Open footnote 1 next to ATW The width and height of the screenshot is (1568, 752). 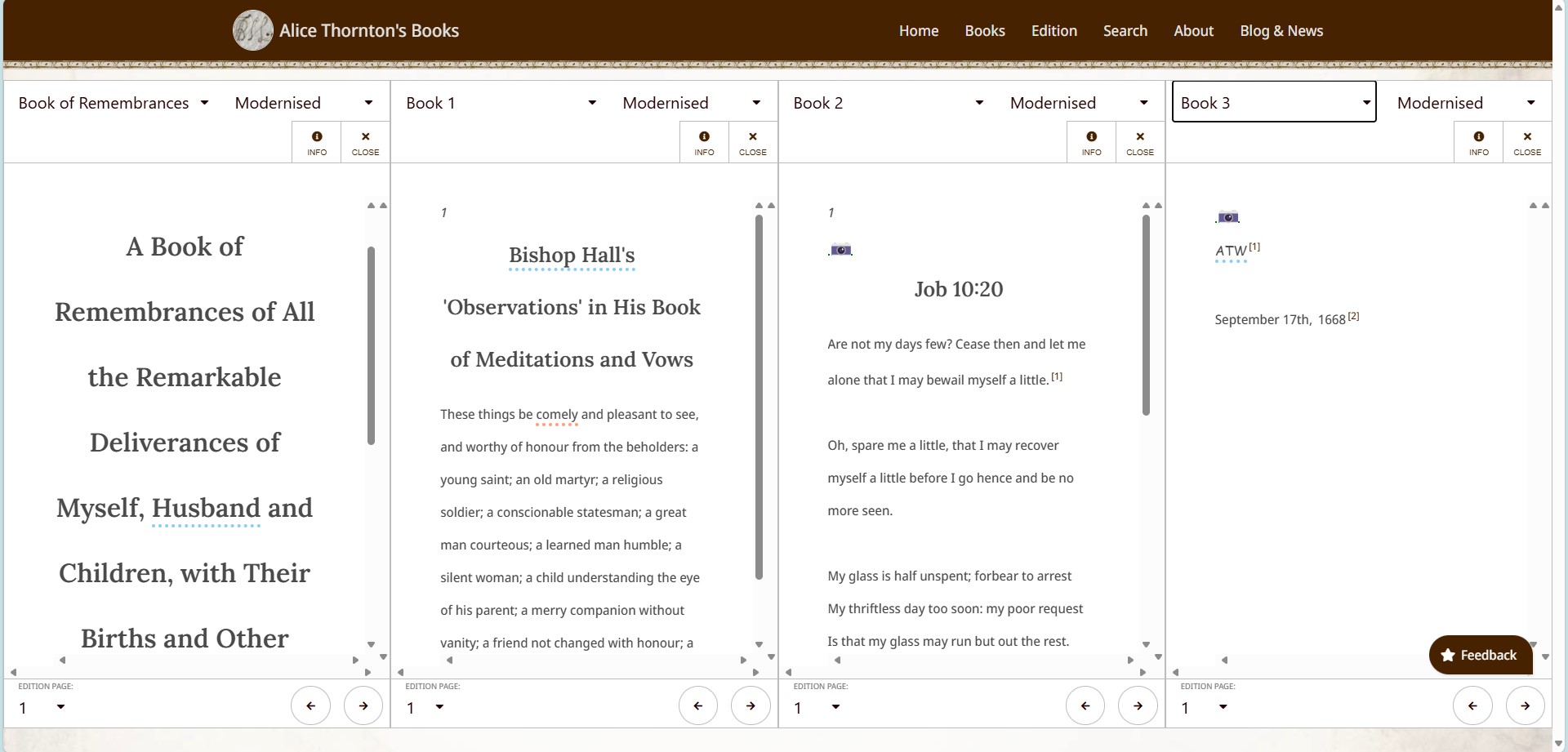tap(1254, 247)
